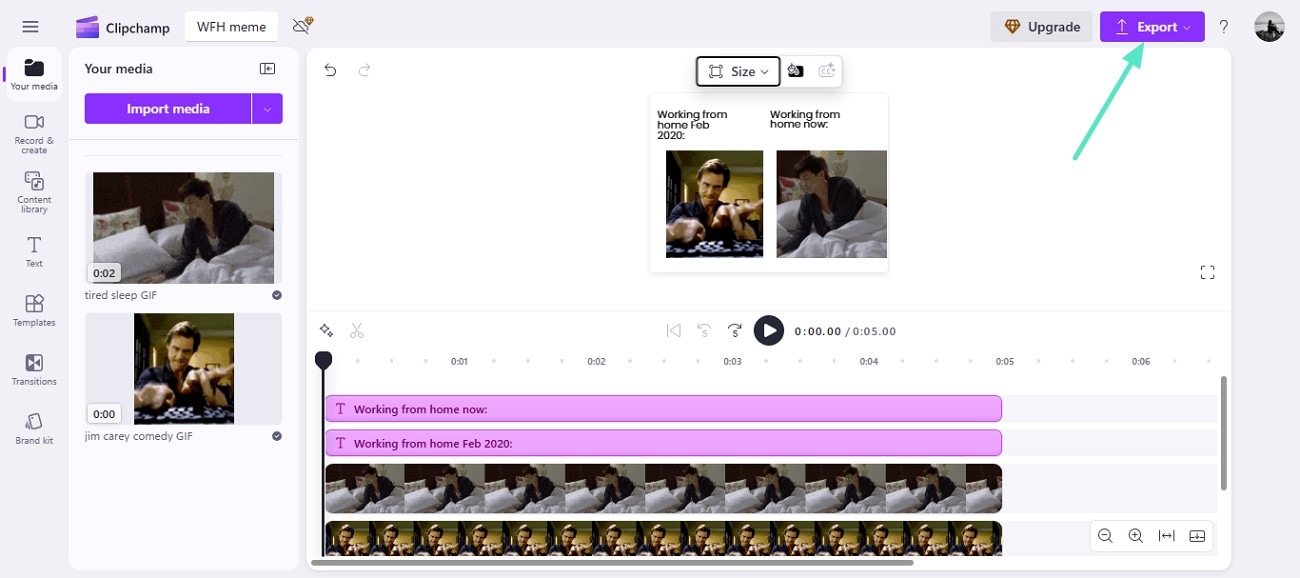
Task: Click the 0:03 mark on the timeline ruler
Action: pyautogui.click(x=732, y=361)
